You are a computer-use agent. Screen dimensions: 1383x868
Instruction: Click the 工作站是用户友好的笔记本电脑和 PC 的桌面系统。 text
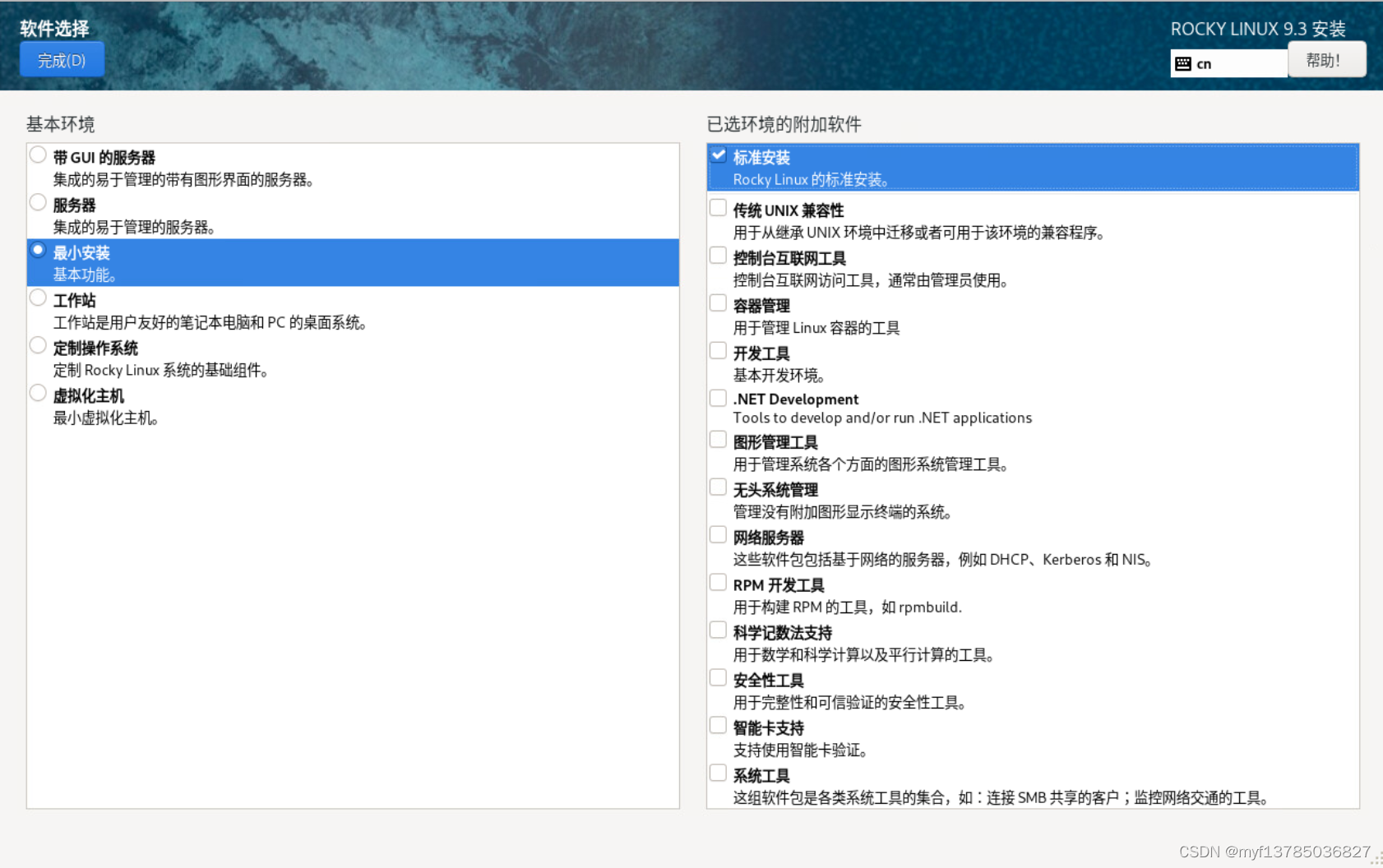[x=210, y=322]
